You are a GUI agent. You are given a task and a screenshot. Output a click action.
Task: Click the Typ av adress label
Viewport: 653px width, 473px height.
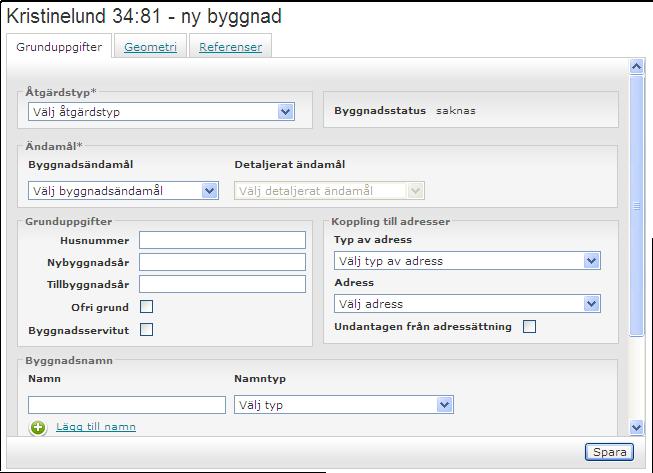tap(373, 240)
